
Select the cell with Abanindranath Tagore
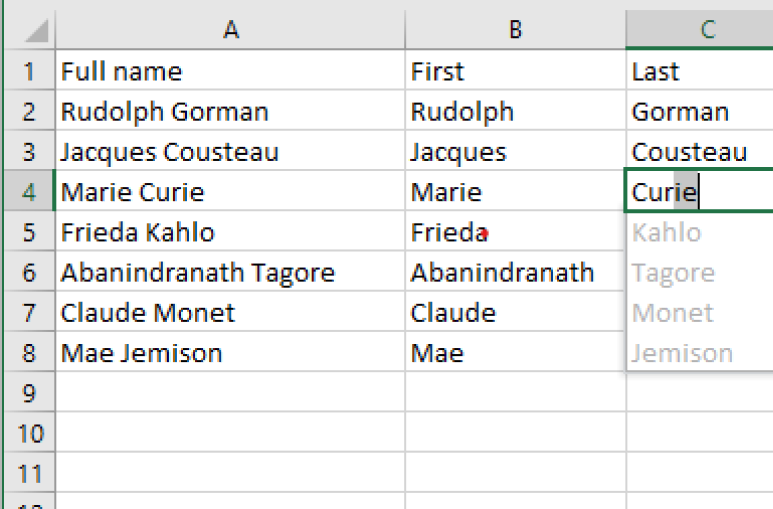(230, 271)
